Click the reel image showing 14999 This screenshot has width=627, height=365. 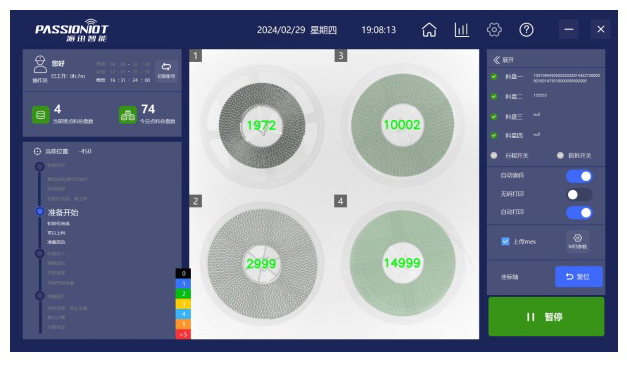click(403, 263)
